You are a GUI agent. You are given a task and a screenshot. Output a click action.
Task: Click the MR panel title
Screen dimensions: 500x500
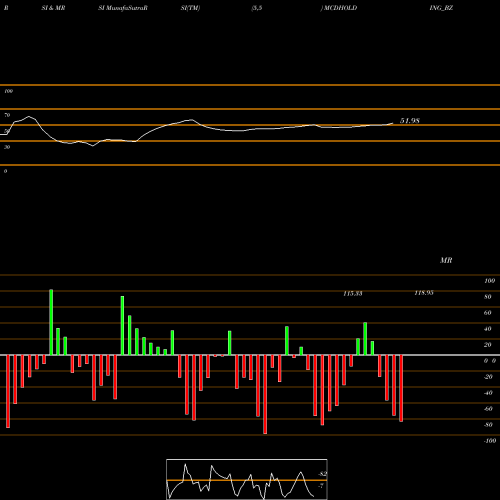(x=446, y=260)
